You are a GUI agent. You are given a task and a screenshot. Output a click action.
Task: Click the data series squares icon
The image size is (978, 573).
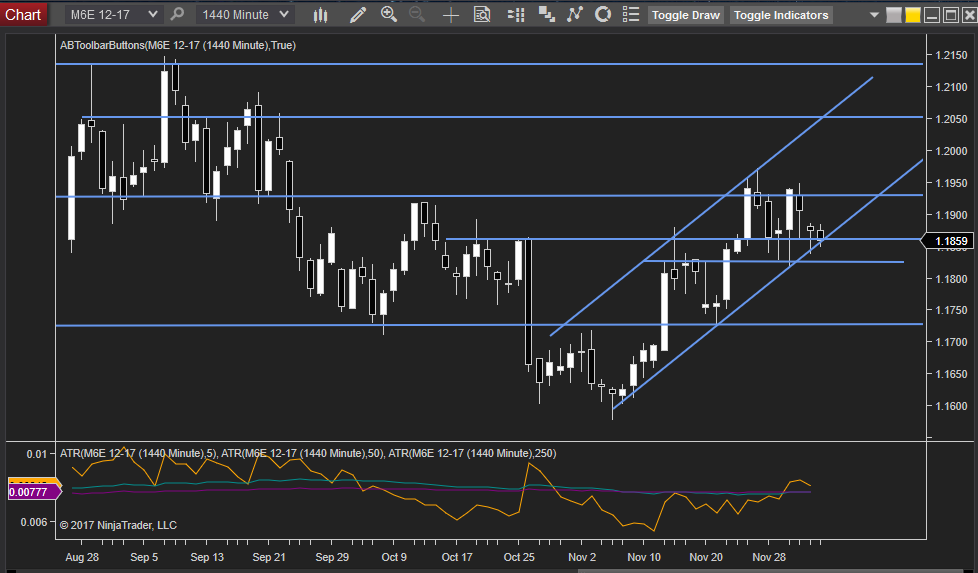tap(546, 14)
